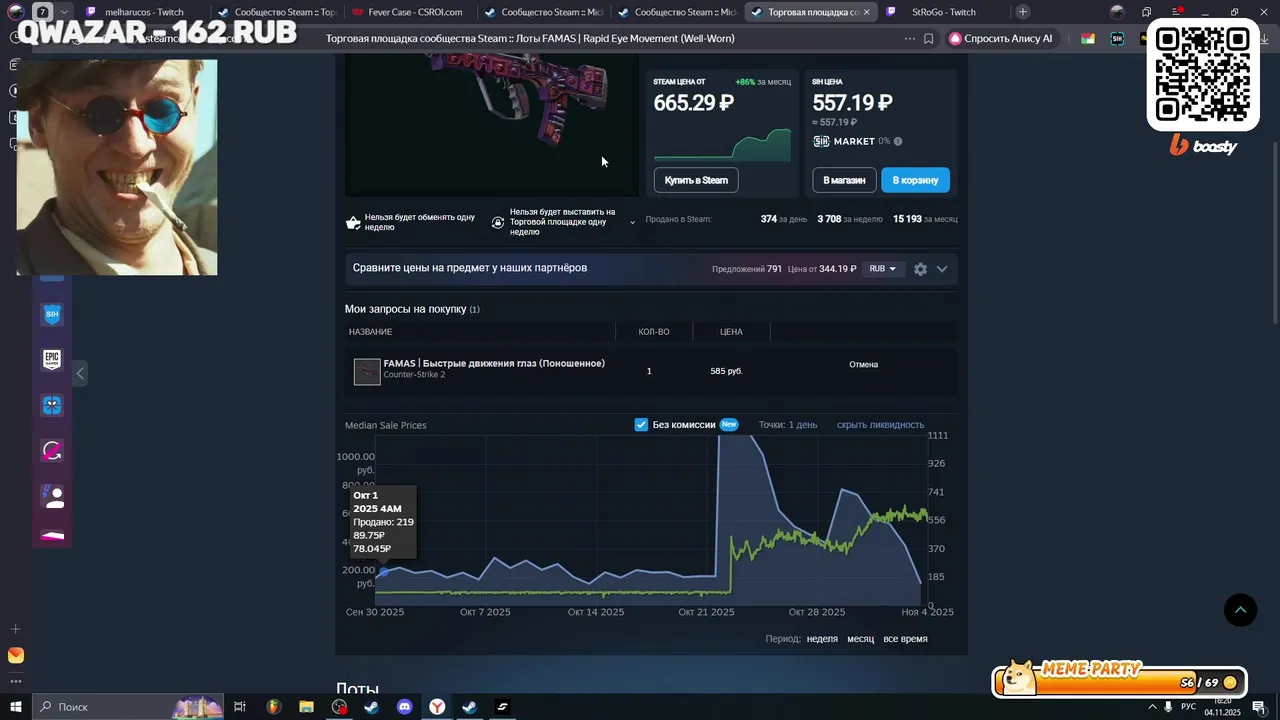Open the three-dots page menu in address bar

pyautogui.click(x=909, y=39)
